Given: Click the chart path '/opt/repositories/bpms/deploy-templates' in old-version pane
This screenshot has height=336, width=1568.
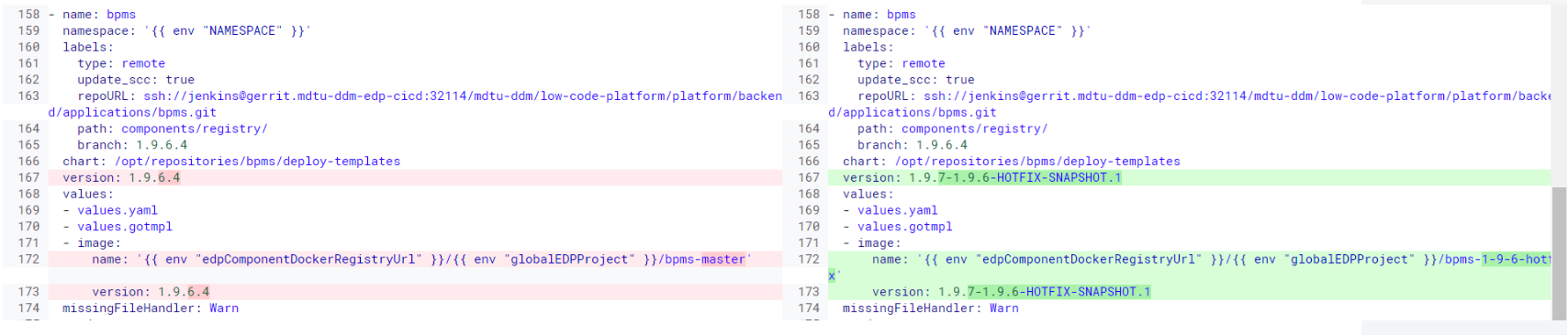Looking at the screenshot, I should pyautogui.click(x=257, y=162).
